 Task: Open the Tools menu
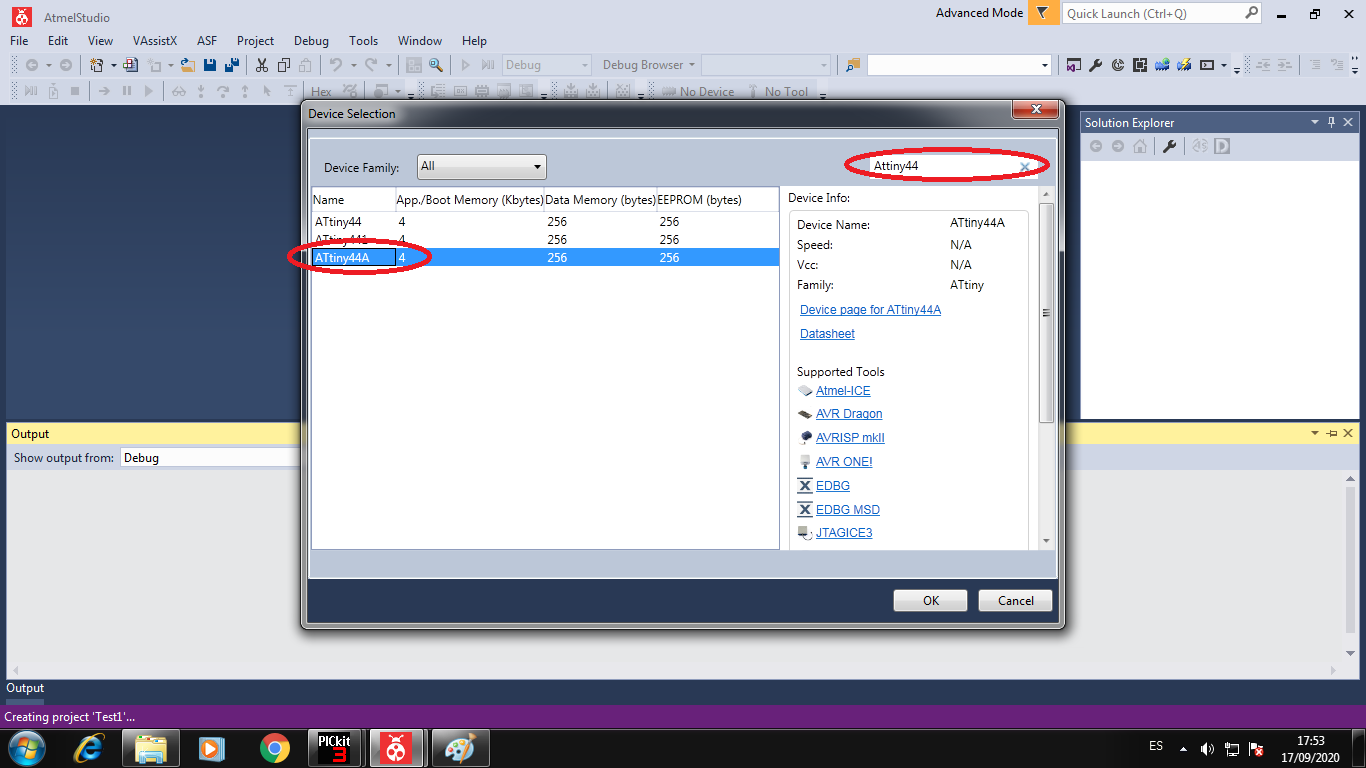tap(363, 41)
